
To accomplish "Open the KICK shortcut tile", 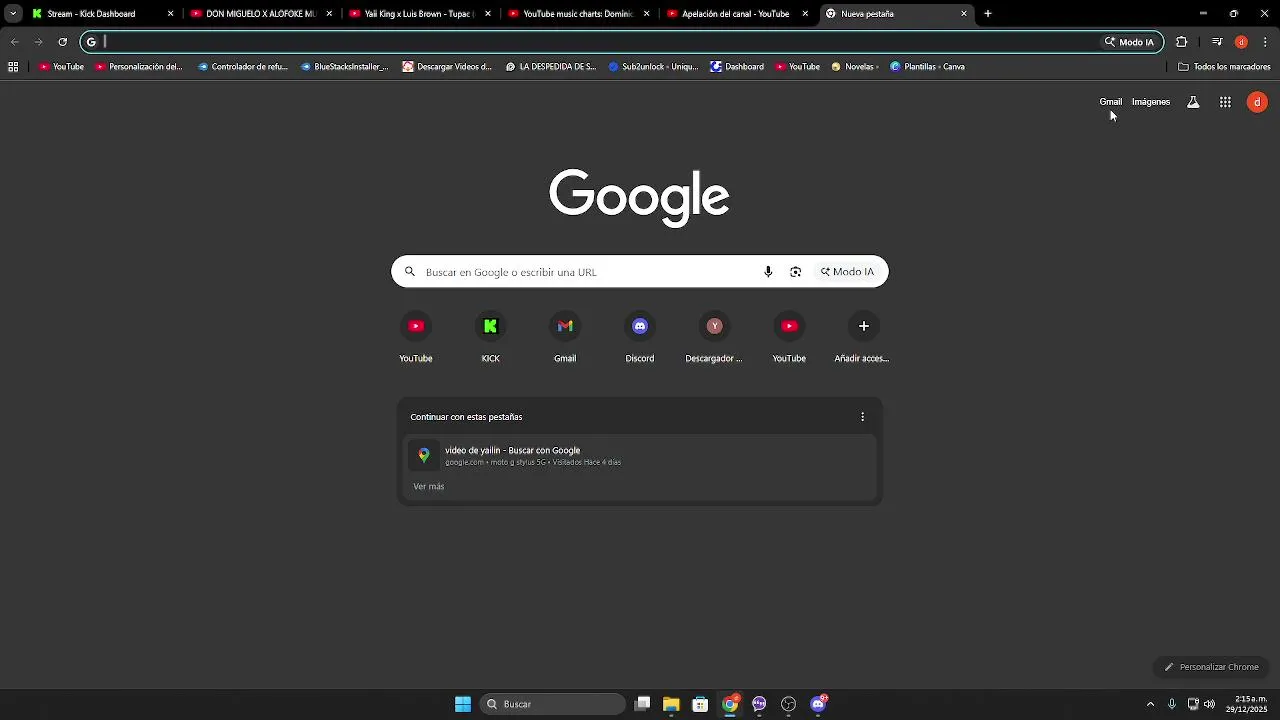I will [x=490, y=337].
